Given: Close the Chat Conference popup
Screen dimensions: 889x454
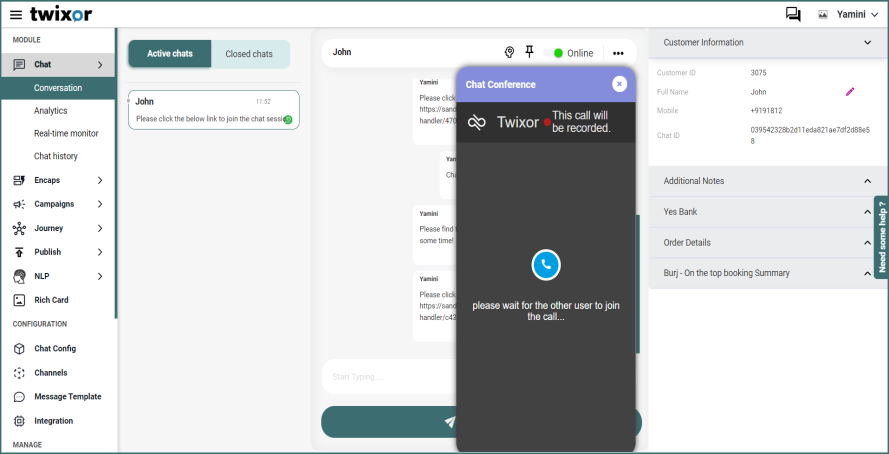Looking at the screenshot, I should 619,84.
